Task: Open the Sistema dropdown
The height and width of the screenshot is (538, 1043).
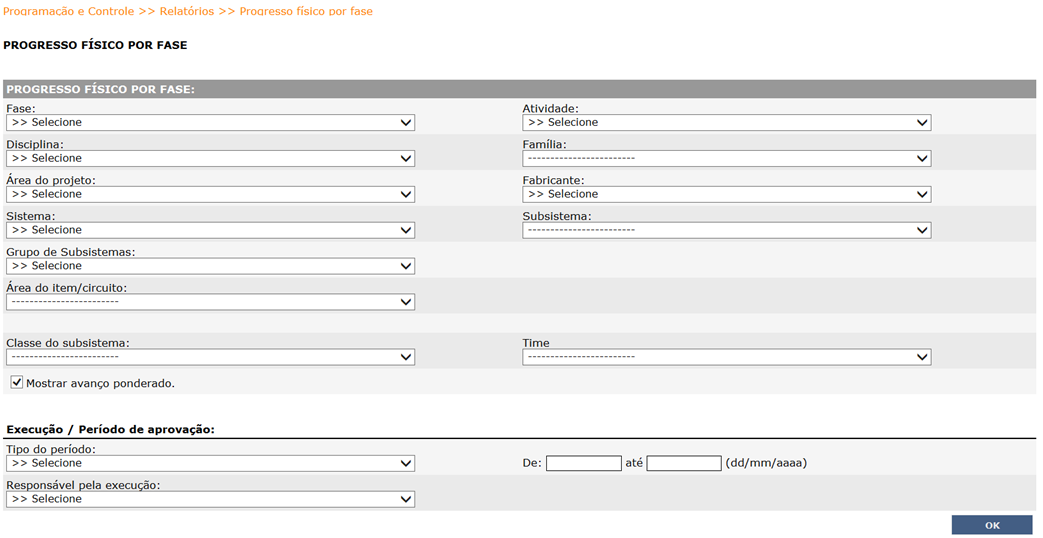Action: (x=210, y=230)
